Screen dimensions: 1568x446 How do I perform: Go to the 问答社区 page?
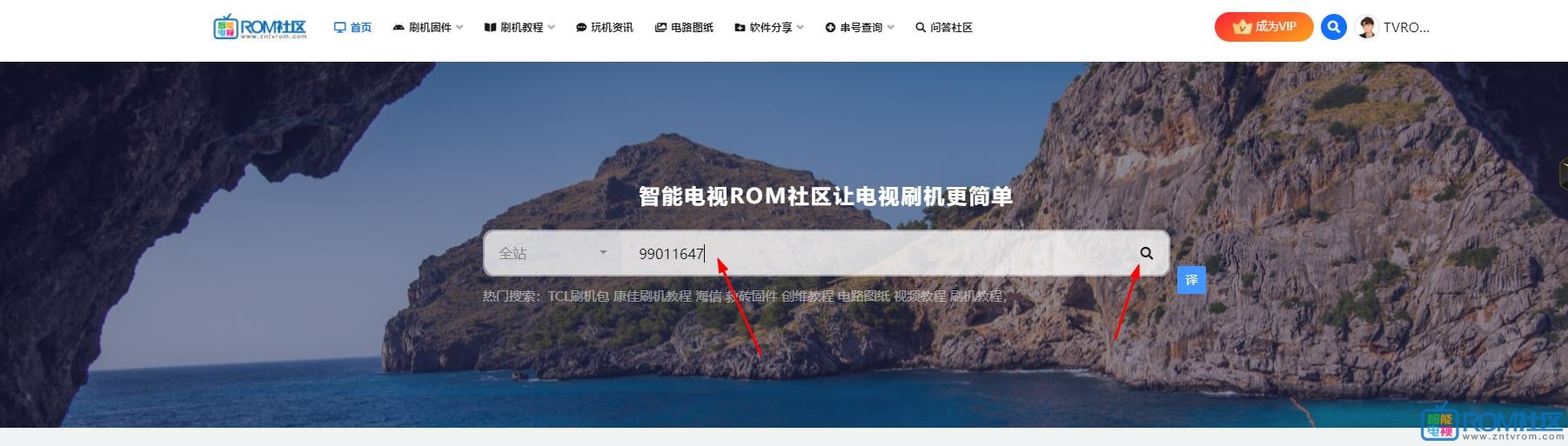pos(944,28)
